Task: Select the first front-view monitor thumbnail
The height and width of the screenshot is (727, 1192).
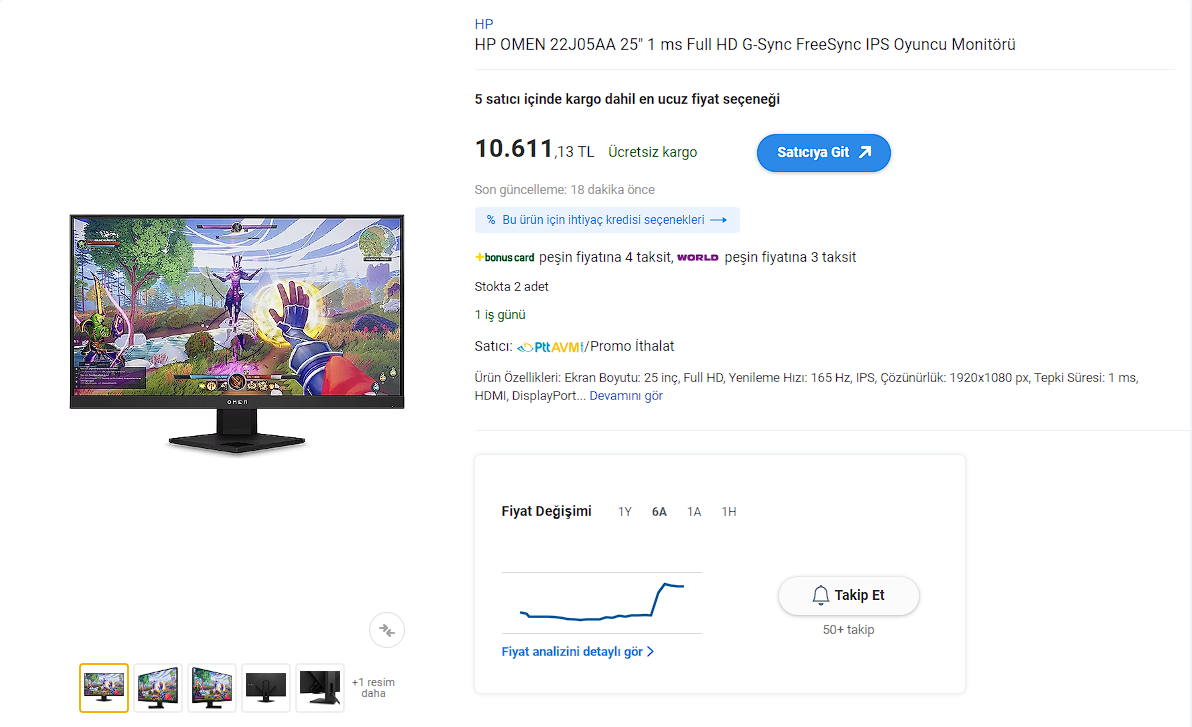Action: point(104,687)
